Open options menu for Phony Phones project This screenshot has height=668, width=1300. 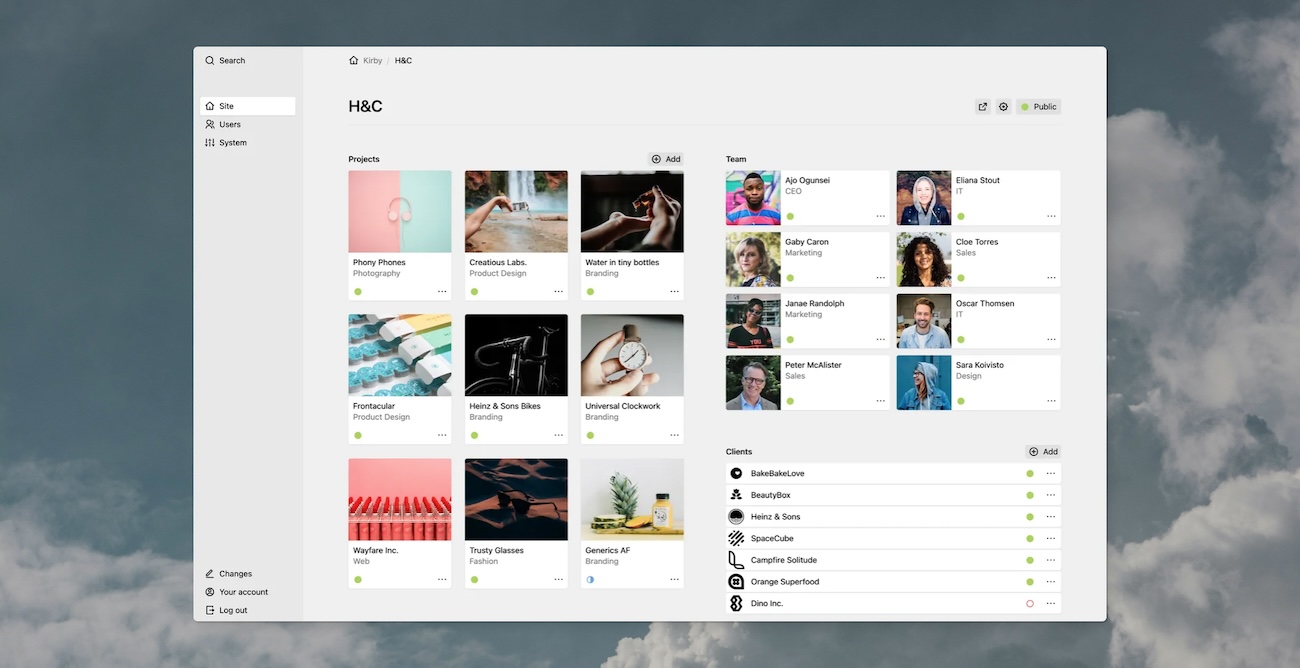pyautogui.click(x=442, y=292)
